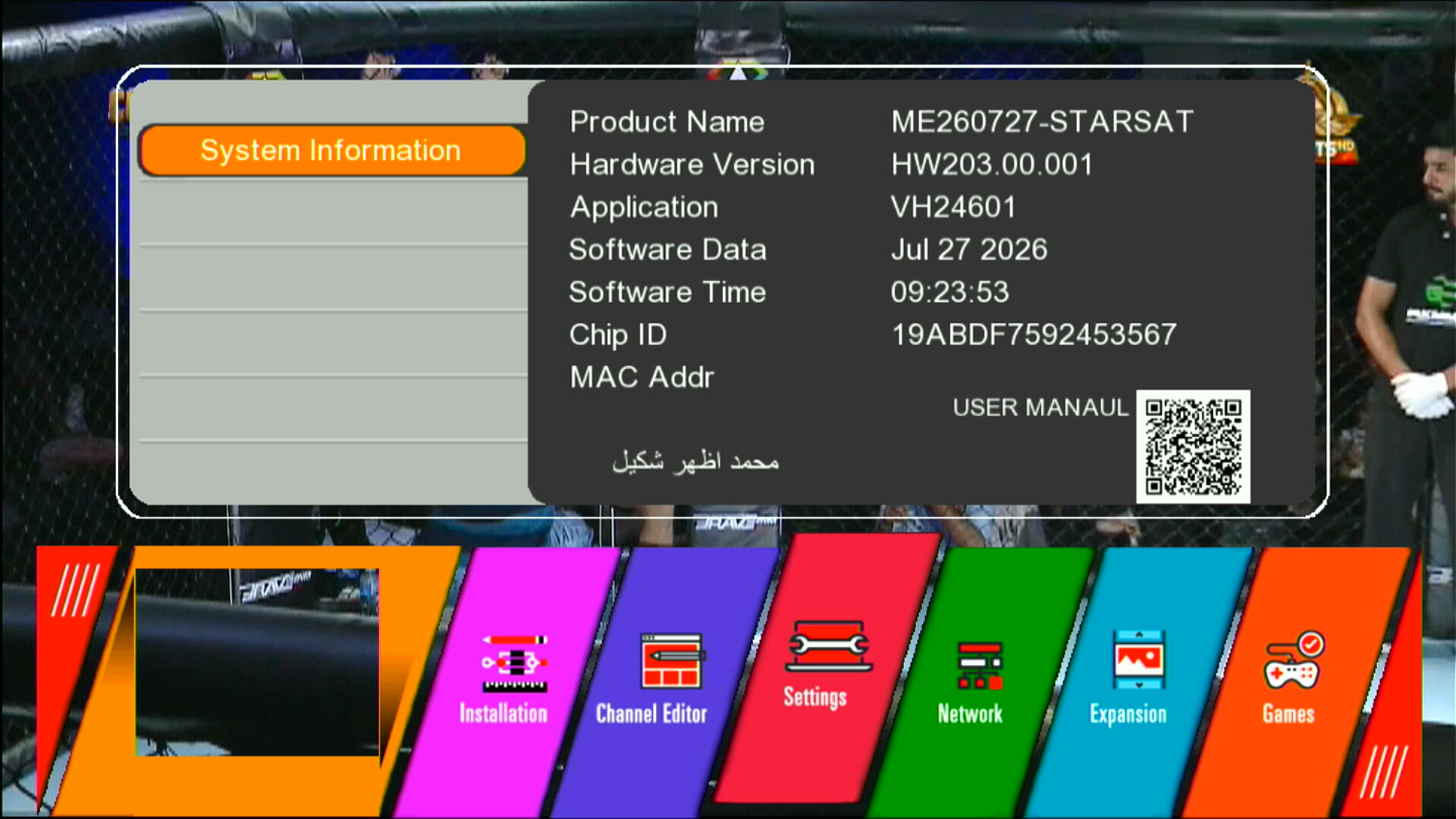Open the Channel Editor icon
This screenshot has width=1456, height=819.
coord(672,661)
